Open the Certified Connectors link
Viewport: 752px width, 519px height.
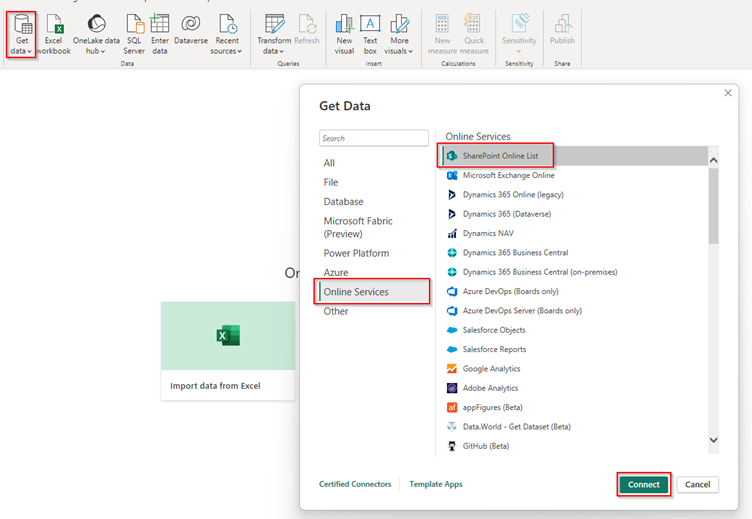[x=355, y=484]
